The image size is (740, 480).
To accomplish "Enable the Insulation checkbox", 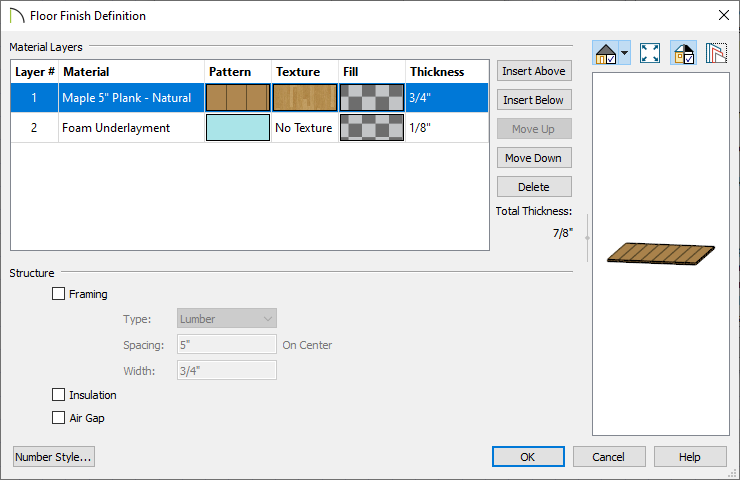I will click(x=59, y=395).
